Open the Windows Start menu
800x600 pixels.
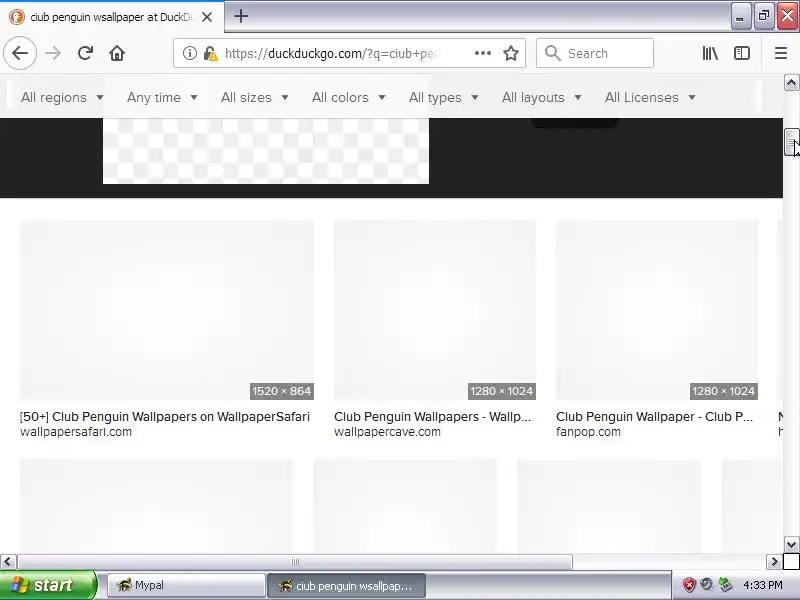[48, 585]
